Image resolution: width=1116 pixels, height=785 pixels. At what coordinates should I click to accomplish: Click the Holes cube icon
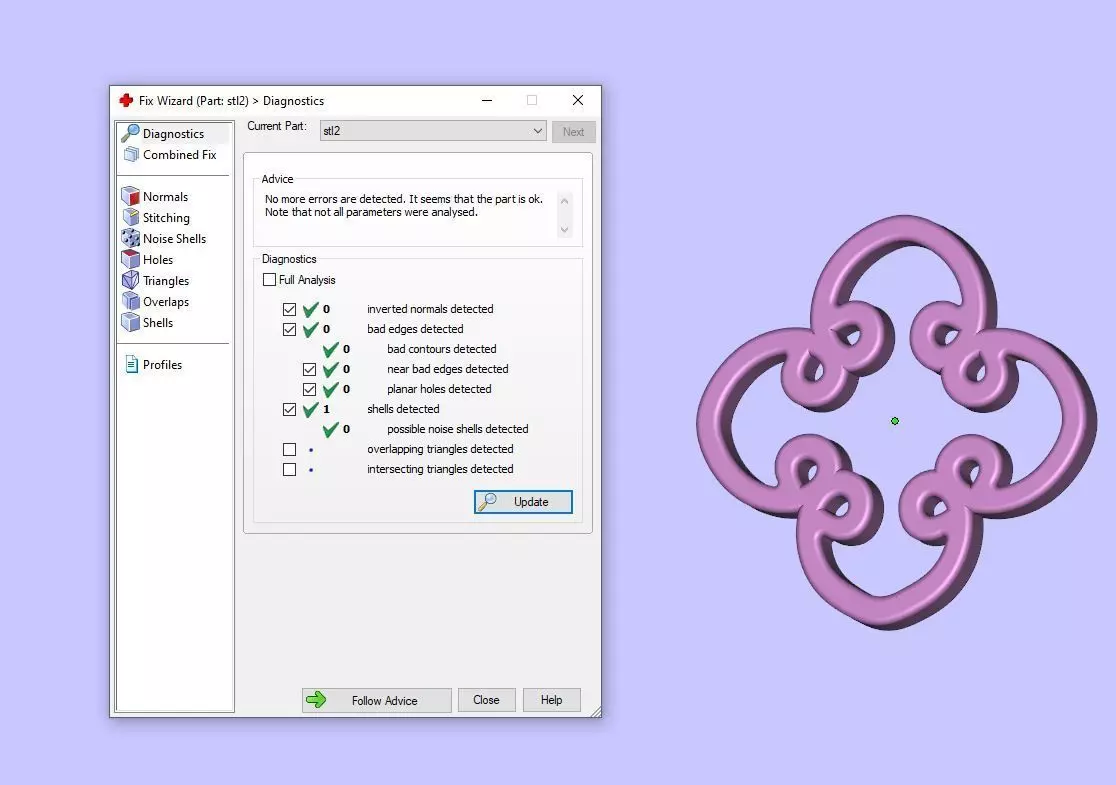(130, 259)
